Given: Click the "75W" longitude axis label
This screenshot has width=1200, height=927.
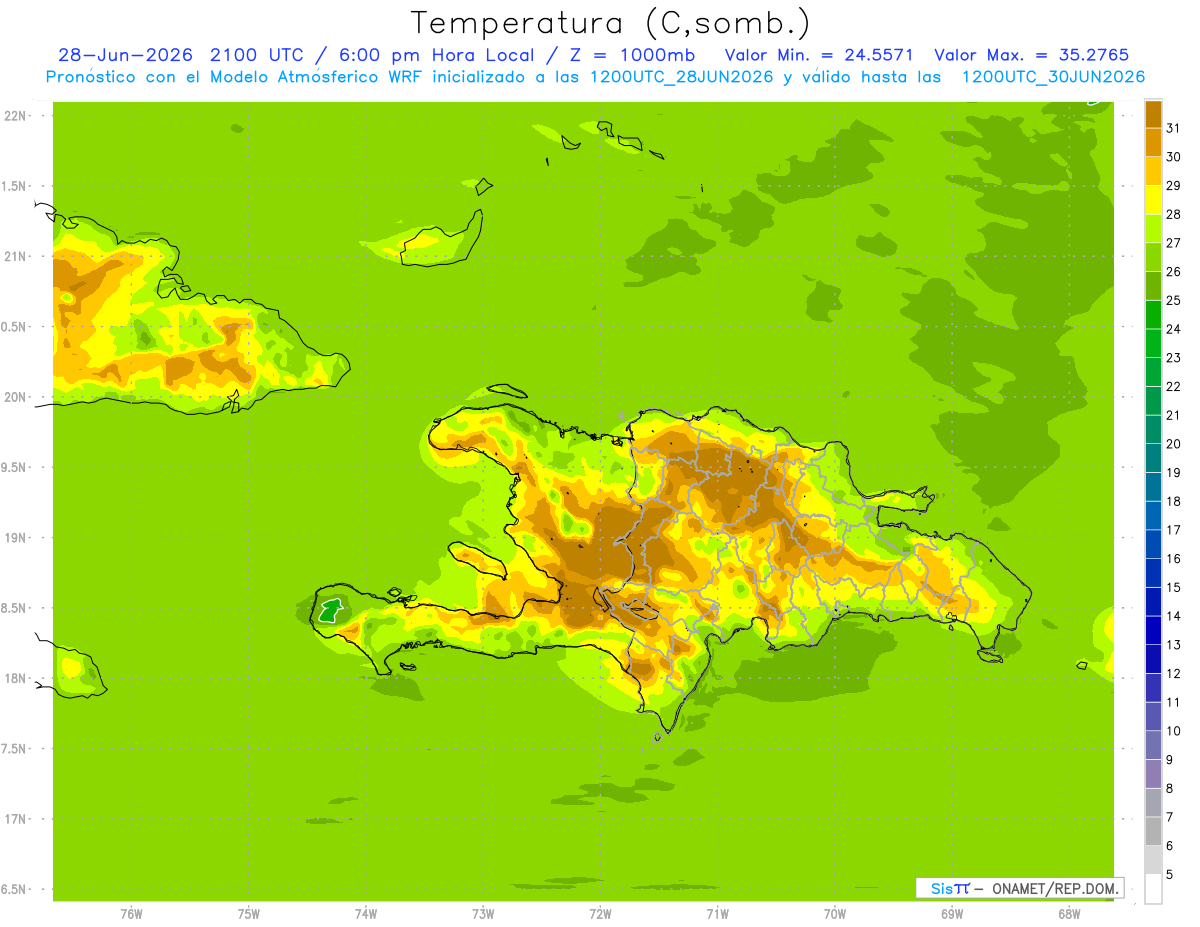Looking at the screenshot, I should (x=249, y=914).
